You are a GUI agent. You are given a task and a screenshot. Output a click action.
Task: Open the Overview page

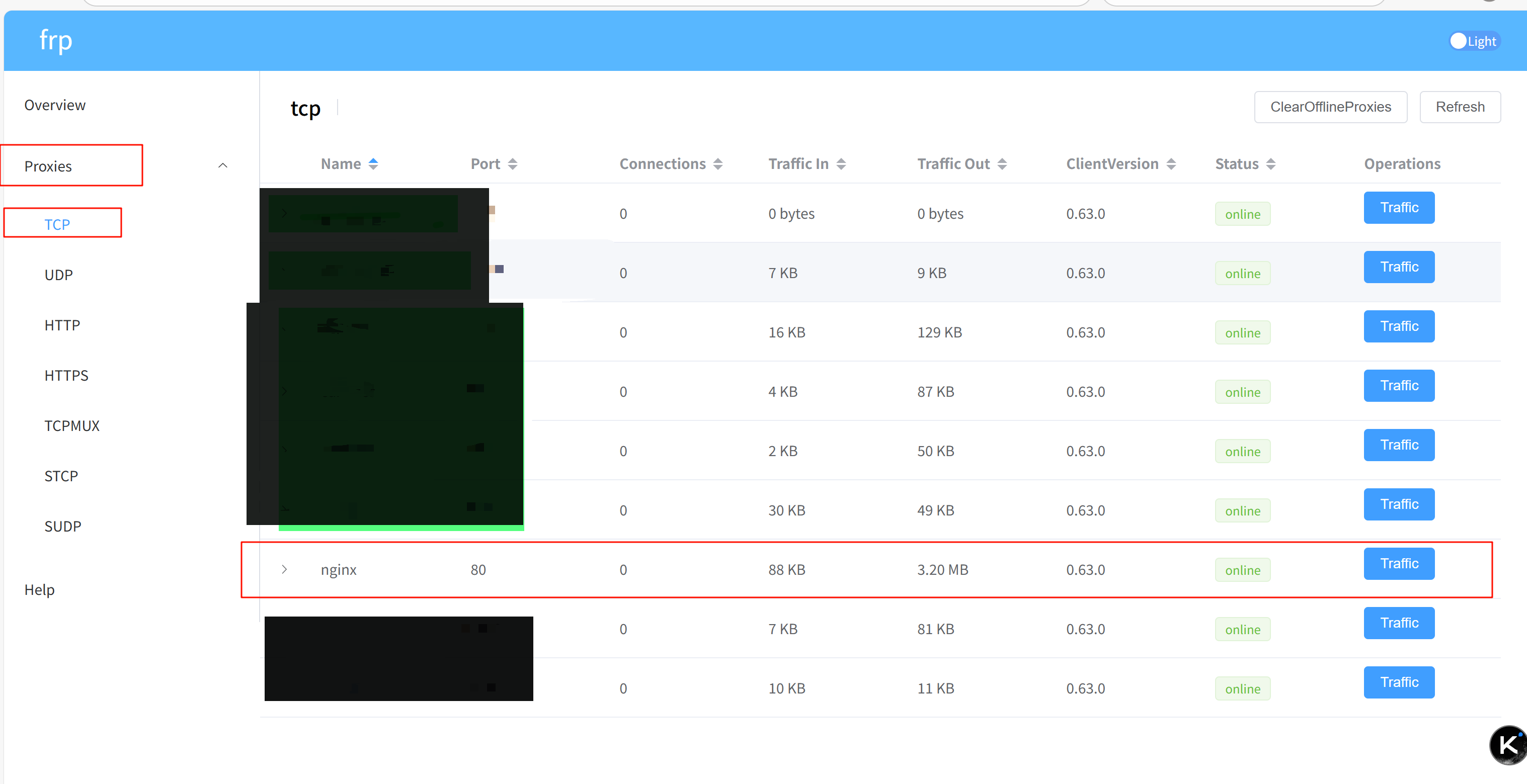(54, 106)
